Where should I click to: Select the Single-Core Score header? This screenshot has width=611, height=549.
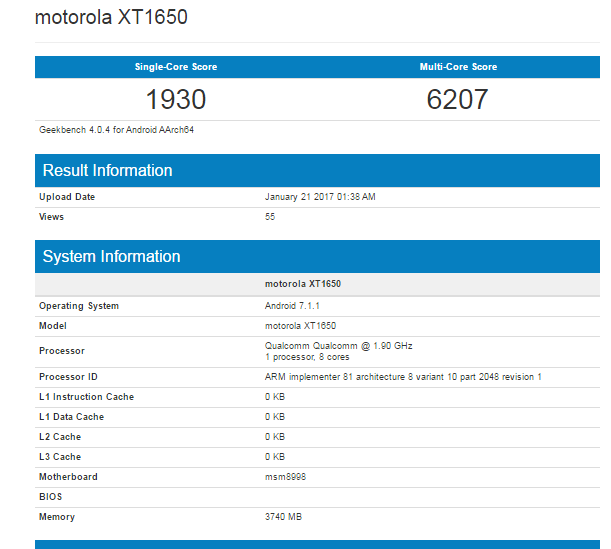coord(176,67)
